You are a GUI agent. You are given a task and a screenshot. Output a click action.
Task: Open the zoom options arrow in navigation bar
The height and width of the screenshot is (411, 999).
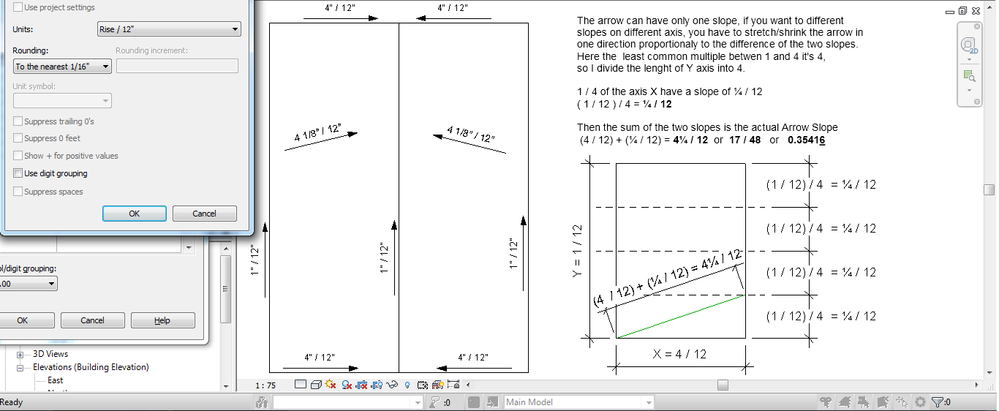[x=969, y=90]
